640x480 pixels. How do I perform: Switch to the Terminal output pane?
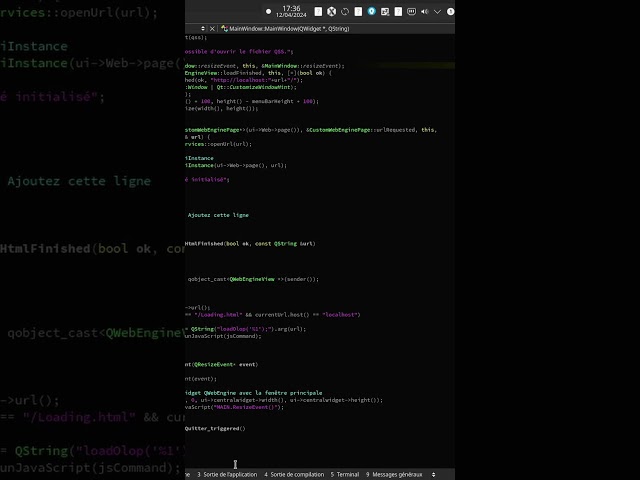pyautogui.click(x=344, y=474)
